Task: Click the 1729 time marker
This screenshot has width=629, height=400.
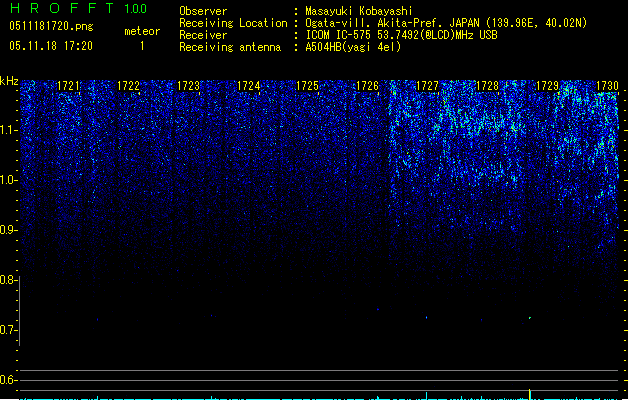Action: point(547,86)
